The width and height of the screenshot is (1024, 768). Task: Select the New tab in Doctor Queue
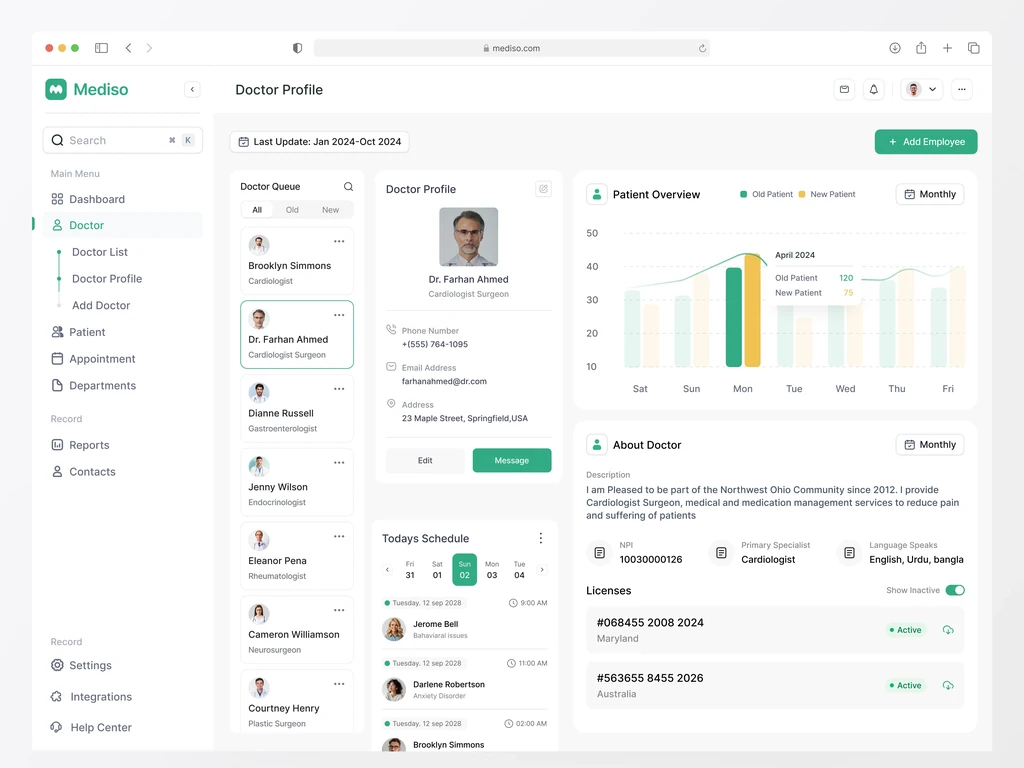tap(330, 210)
